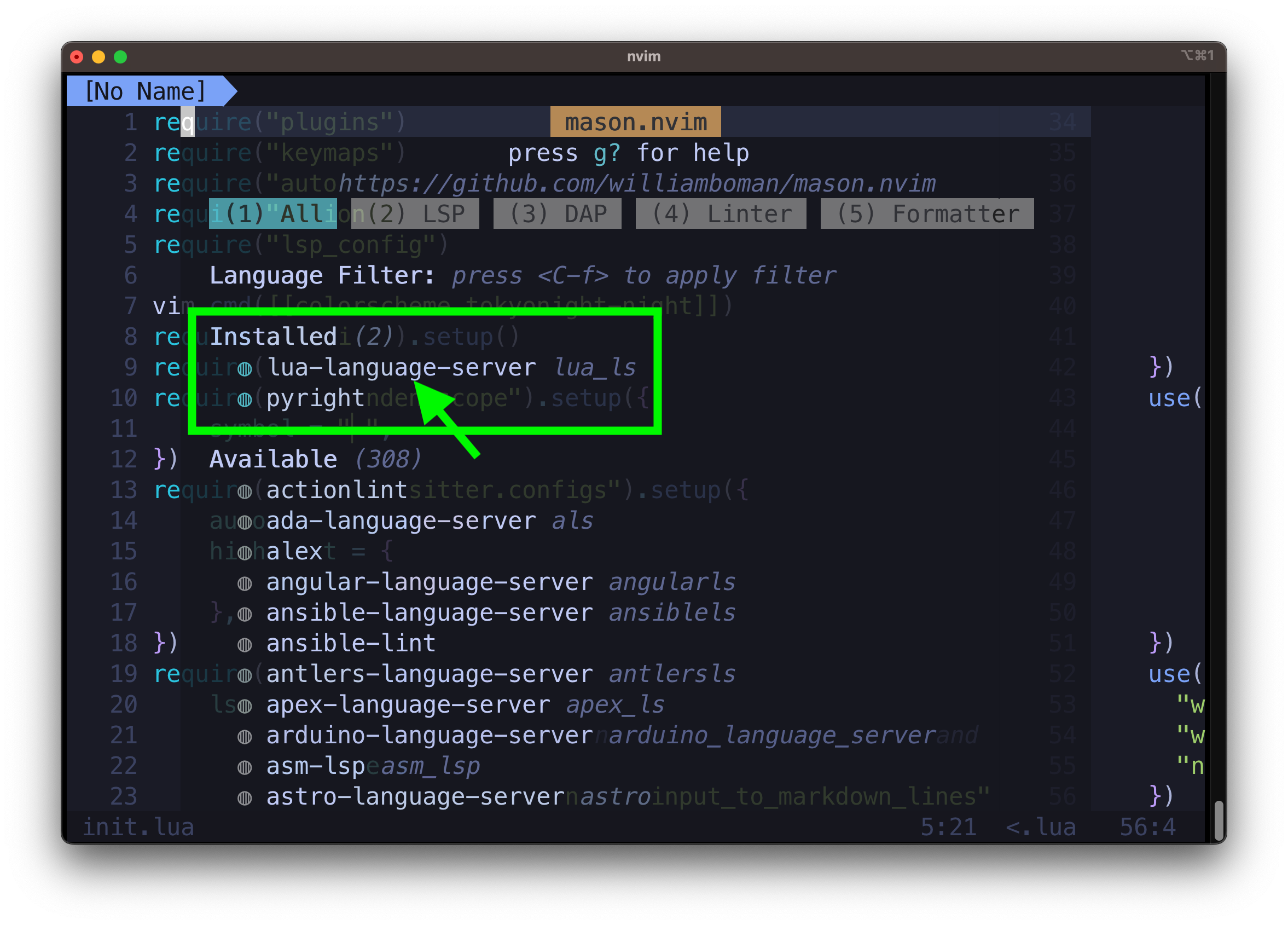The image size is (1288, 925).
Task: Click the apex_ls alias text
Action: point(615,705)
